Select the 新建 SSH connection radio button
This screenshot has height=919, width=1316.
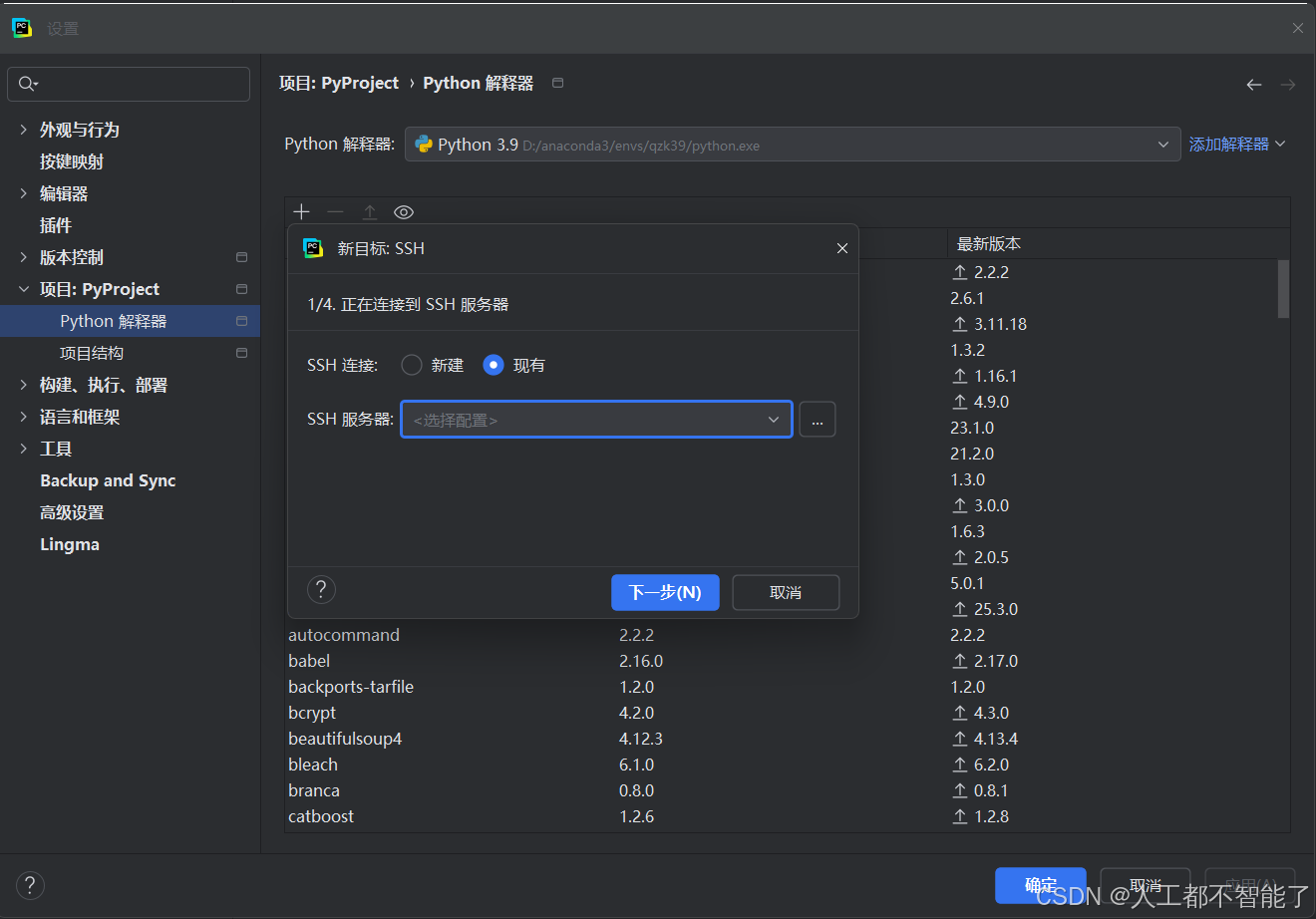click(x=412, y=365)
